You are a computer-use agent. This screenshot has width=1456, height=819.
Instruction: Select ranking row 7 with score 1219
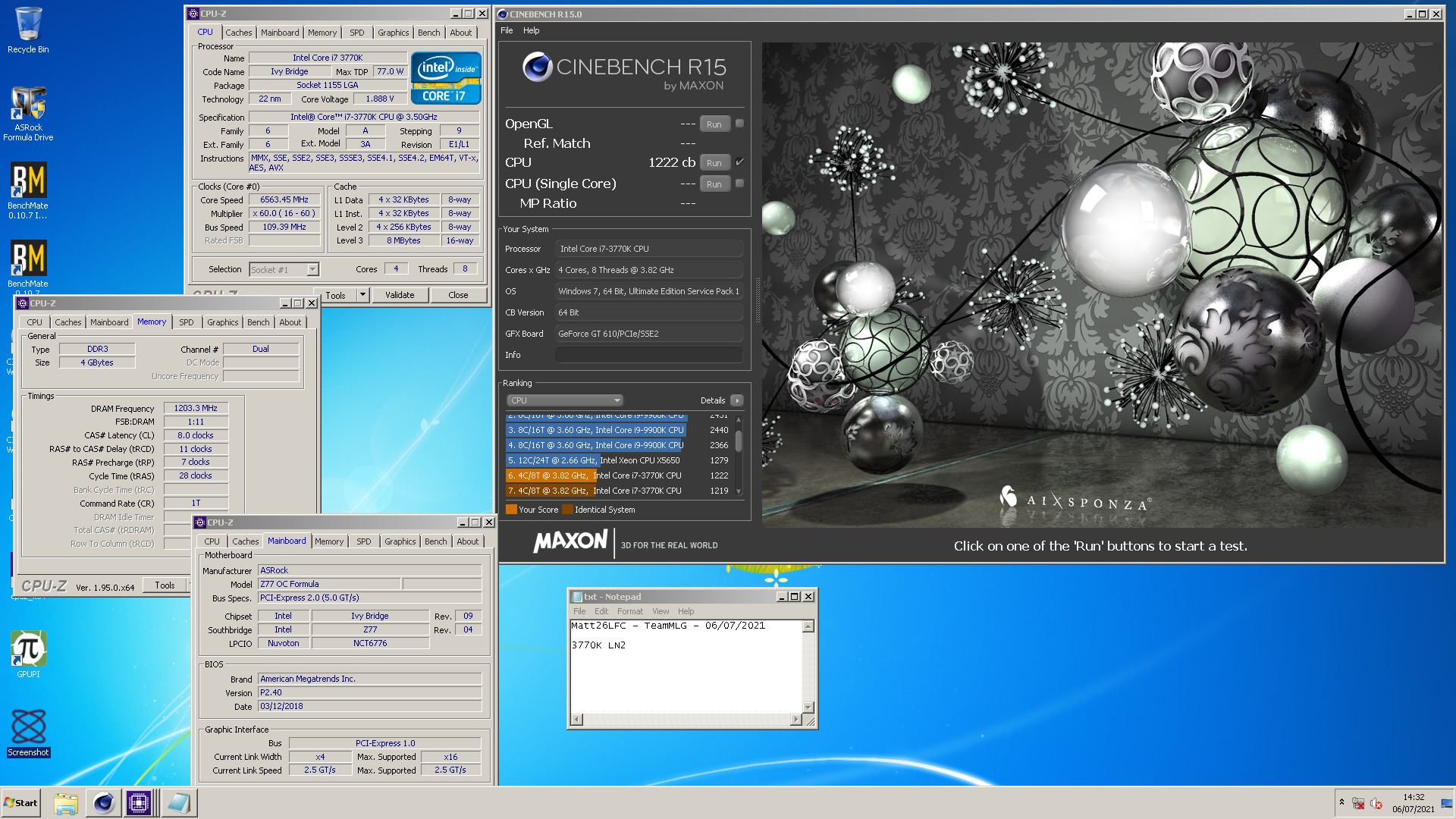618,491
